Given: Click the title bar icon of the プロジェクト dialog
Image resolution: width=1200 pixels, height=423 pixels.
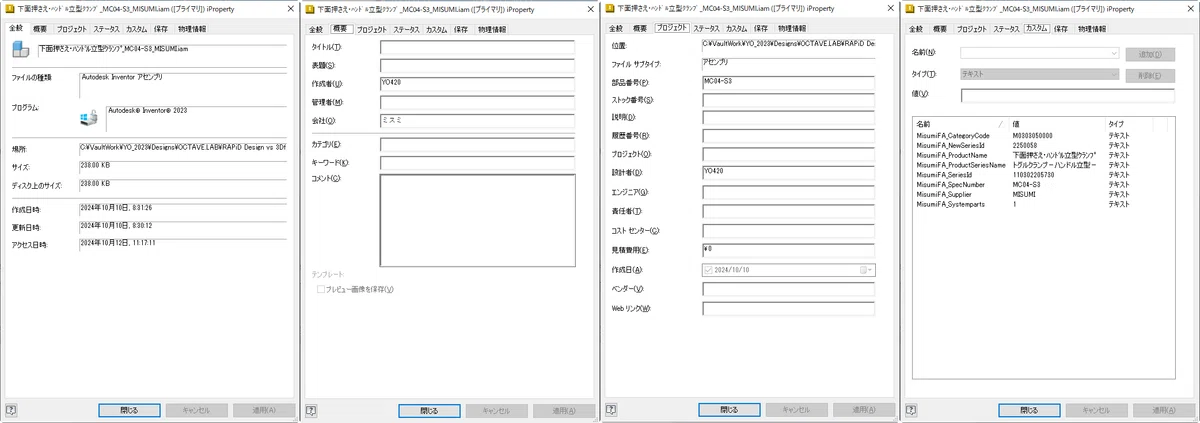Looking at the screenshot, I should coord(609,7).
